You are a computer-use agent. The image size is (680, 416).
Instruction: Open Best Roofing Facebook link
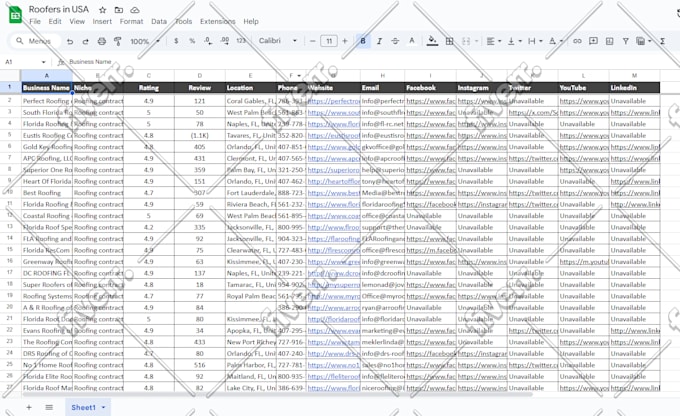click(431, 193)
